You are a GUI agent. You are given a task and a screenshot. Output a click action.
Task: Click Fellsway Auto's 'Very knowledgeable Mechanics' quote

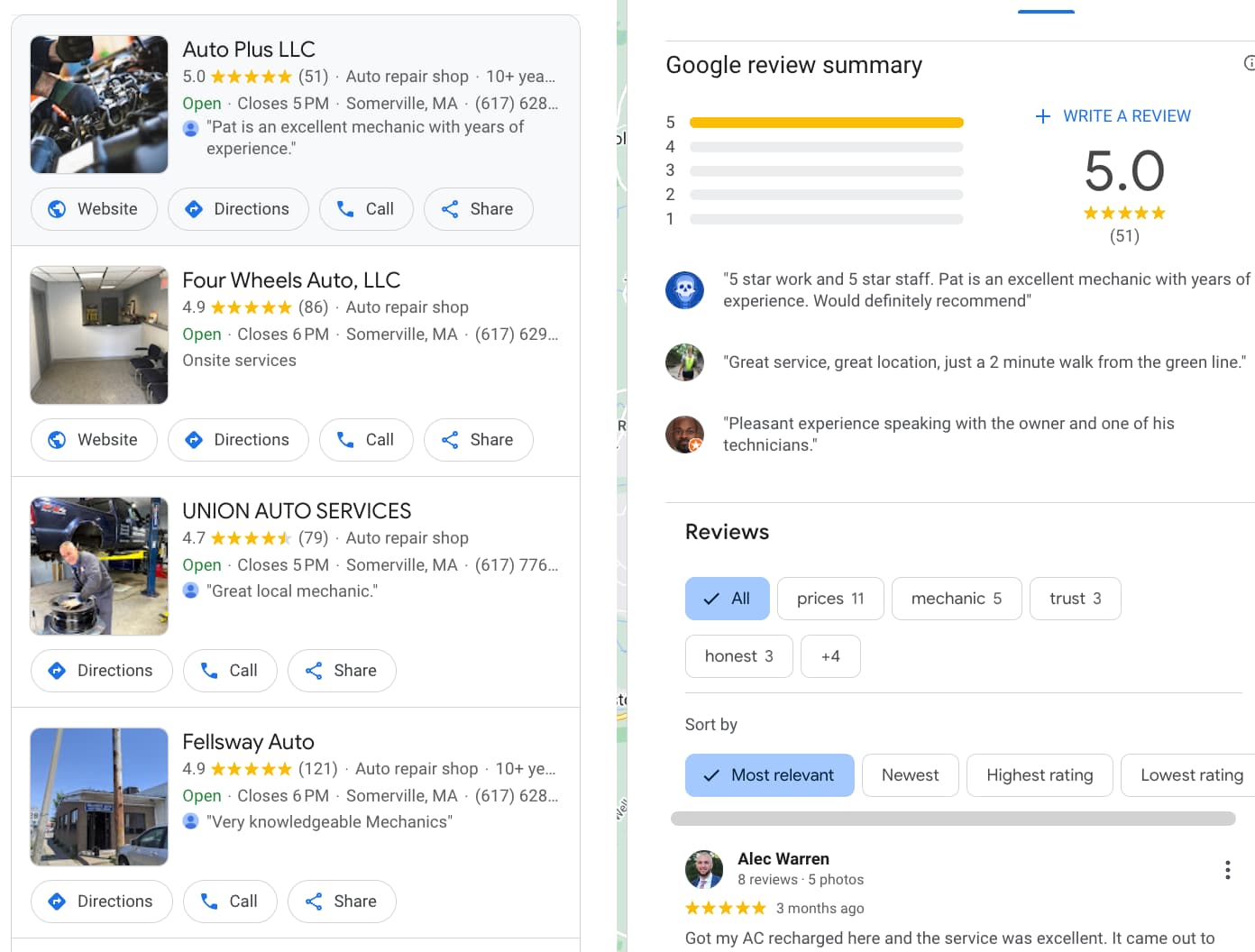pyautogui.click(x=329, y=822)
